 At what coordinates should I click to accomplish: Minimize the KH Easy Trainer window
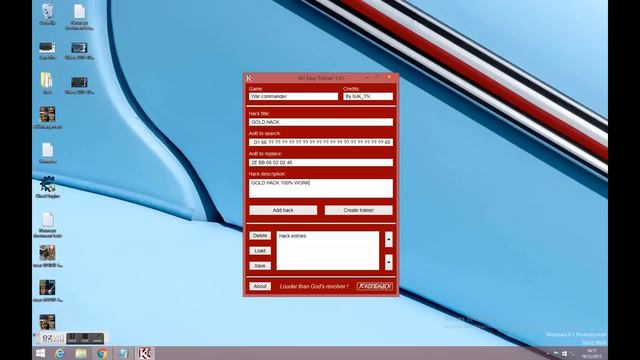coord(367,77)
